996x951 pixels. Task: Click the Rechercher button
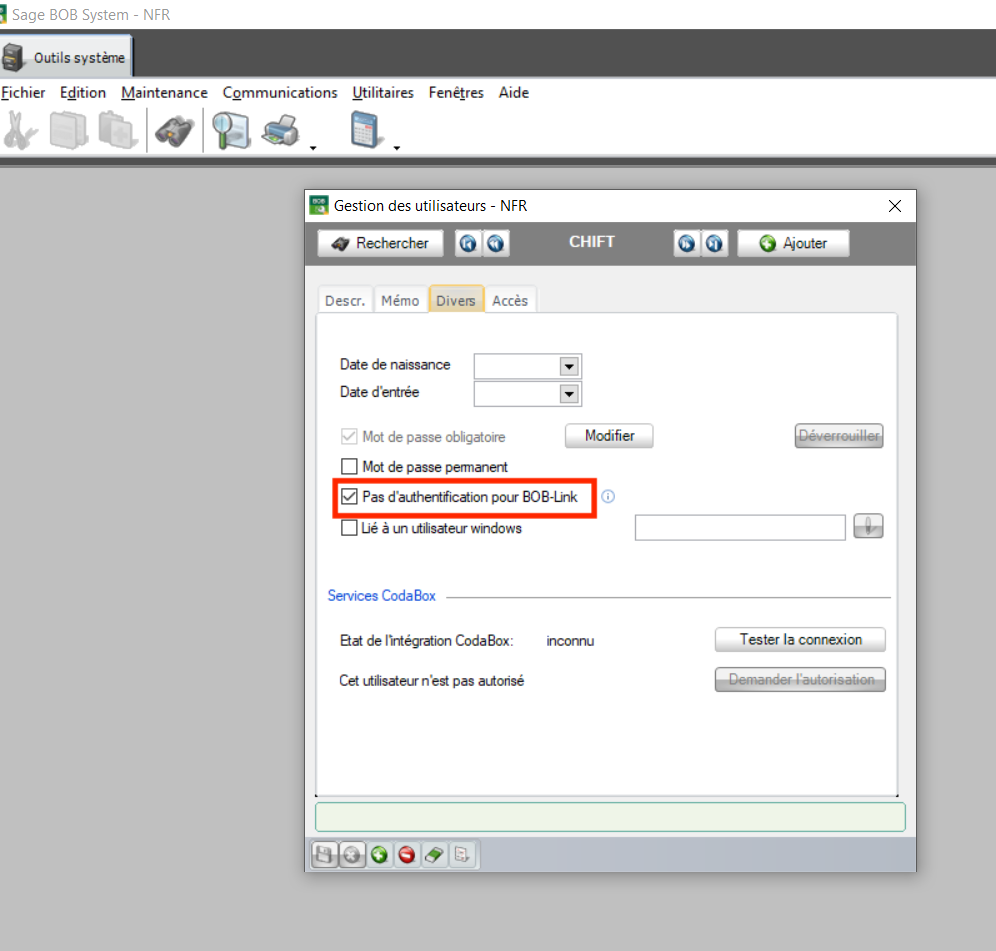click(380, 243)
